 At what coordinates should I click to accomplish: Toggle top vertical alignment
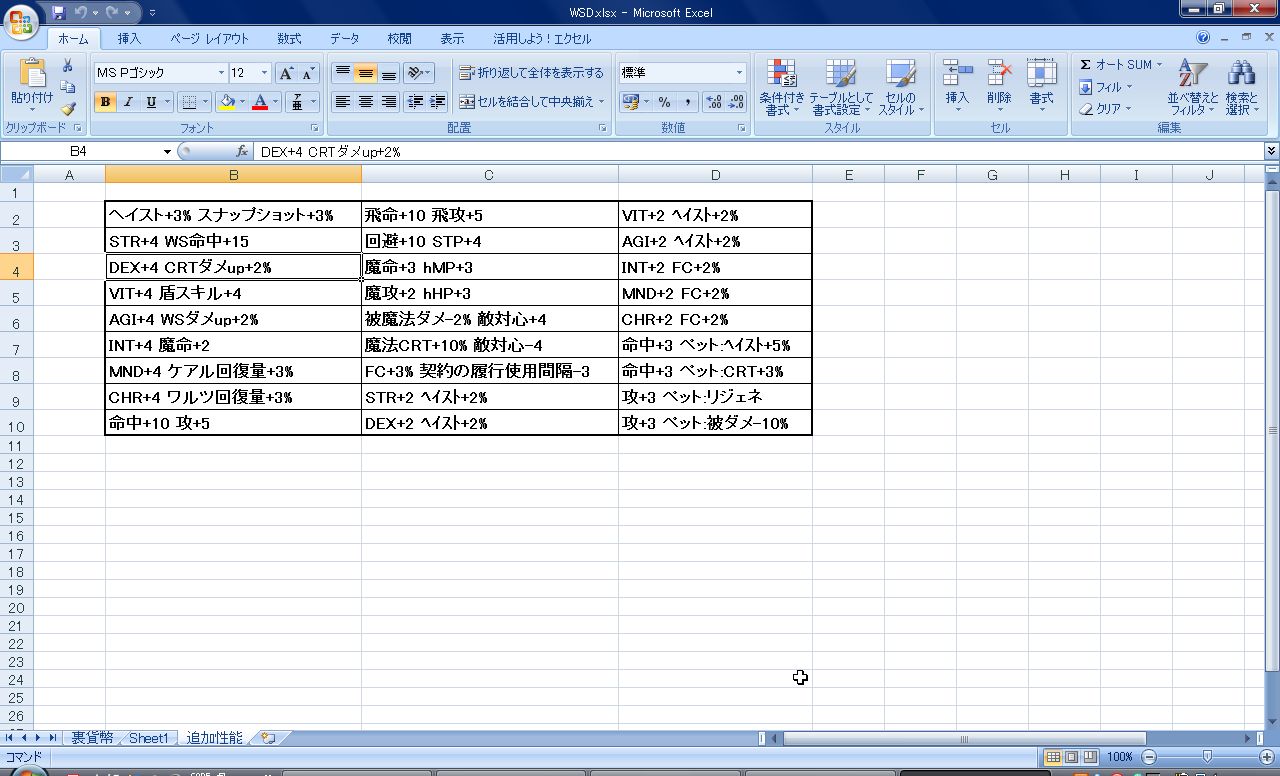[342, 73]
